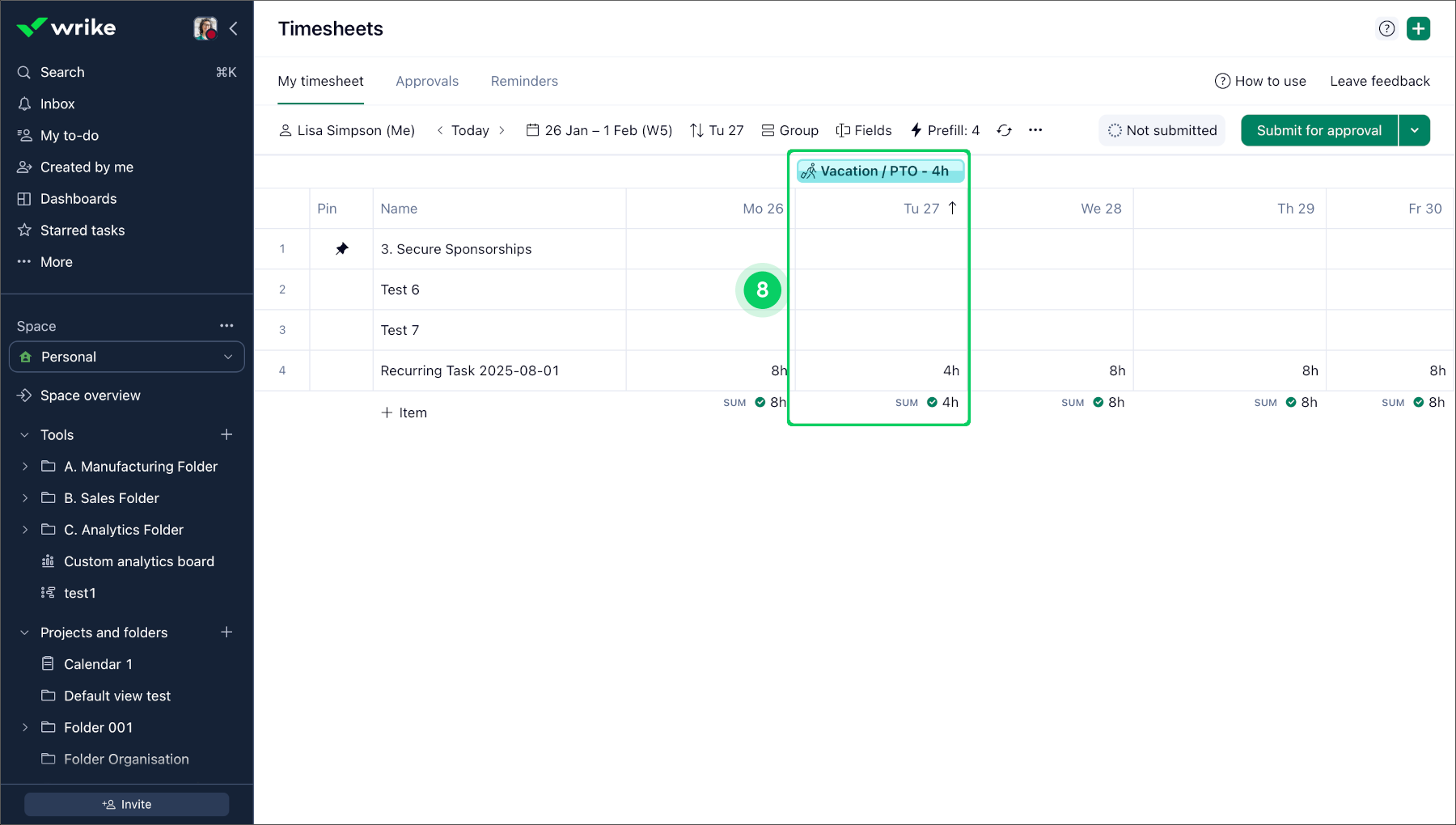Switch to the Reminders tab
The width and height of the screenshot is (1456, 825).
coord(524,81)
